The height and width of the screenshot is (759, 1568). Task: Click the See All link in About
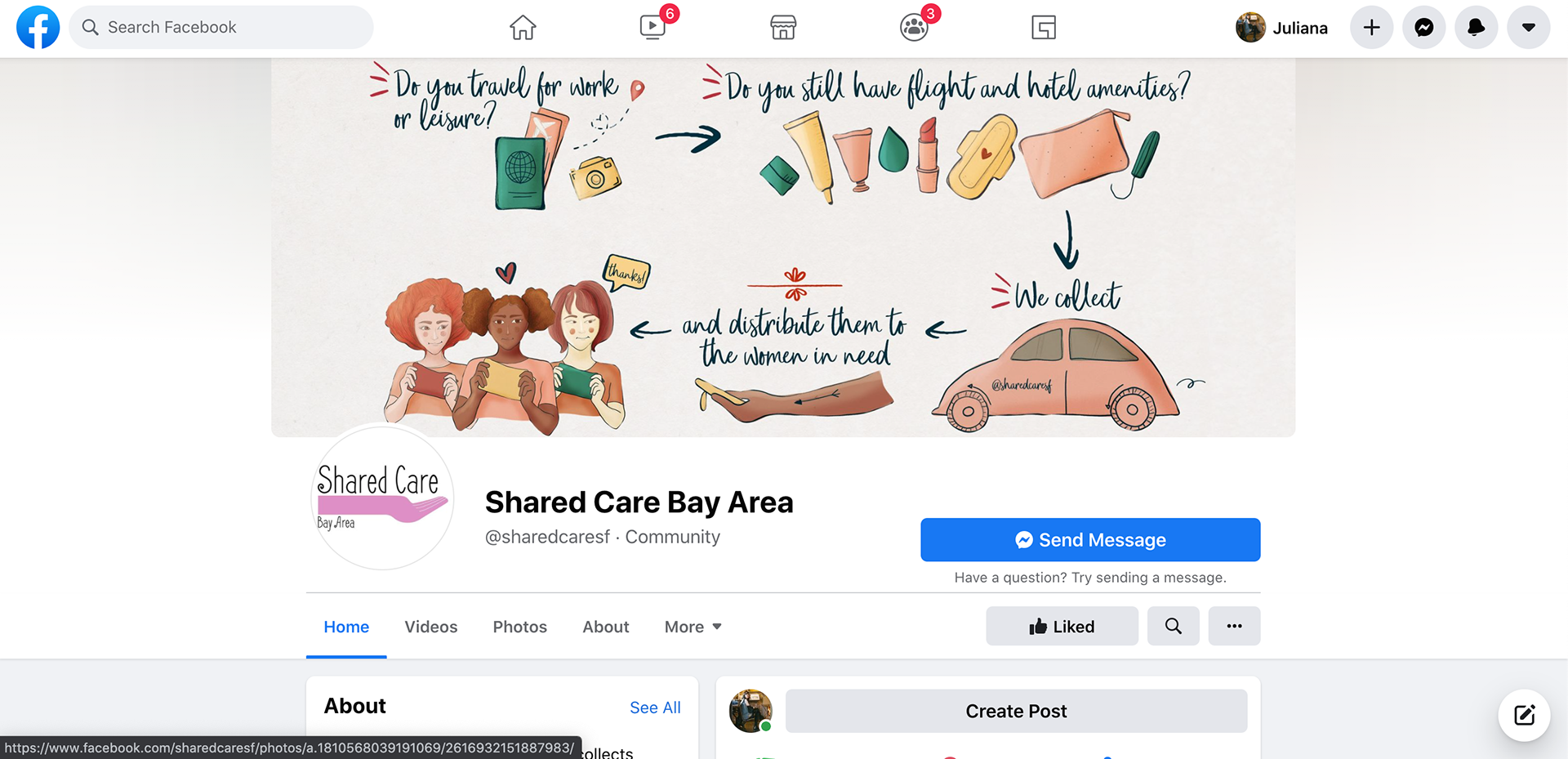655,708
